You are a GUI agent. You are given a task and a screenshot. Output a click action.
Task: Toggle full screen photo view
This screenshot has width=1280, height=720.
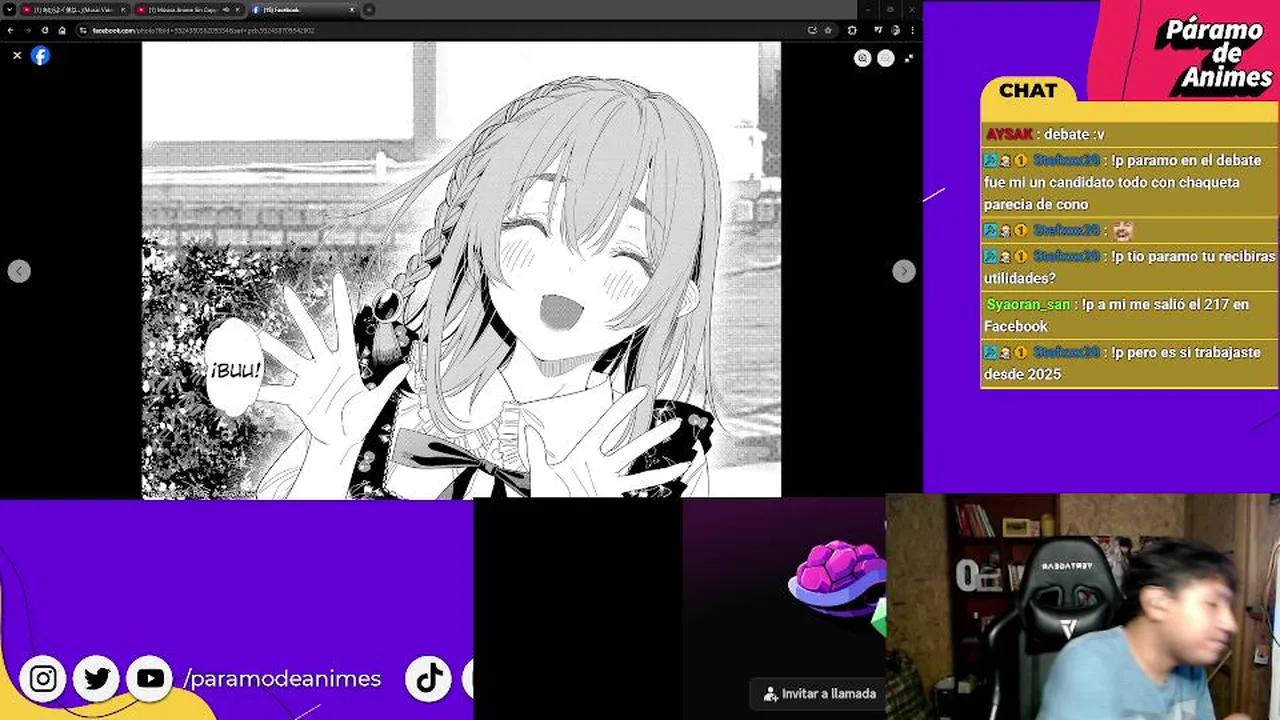pyautogui.click(x=909, y=58)
